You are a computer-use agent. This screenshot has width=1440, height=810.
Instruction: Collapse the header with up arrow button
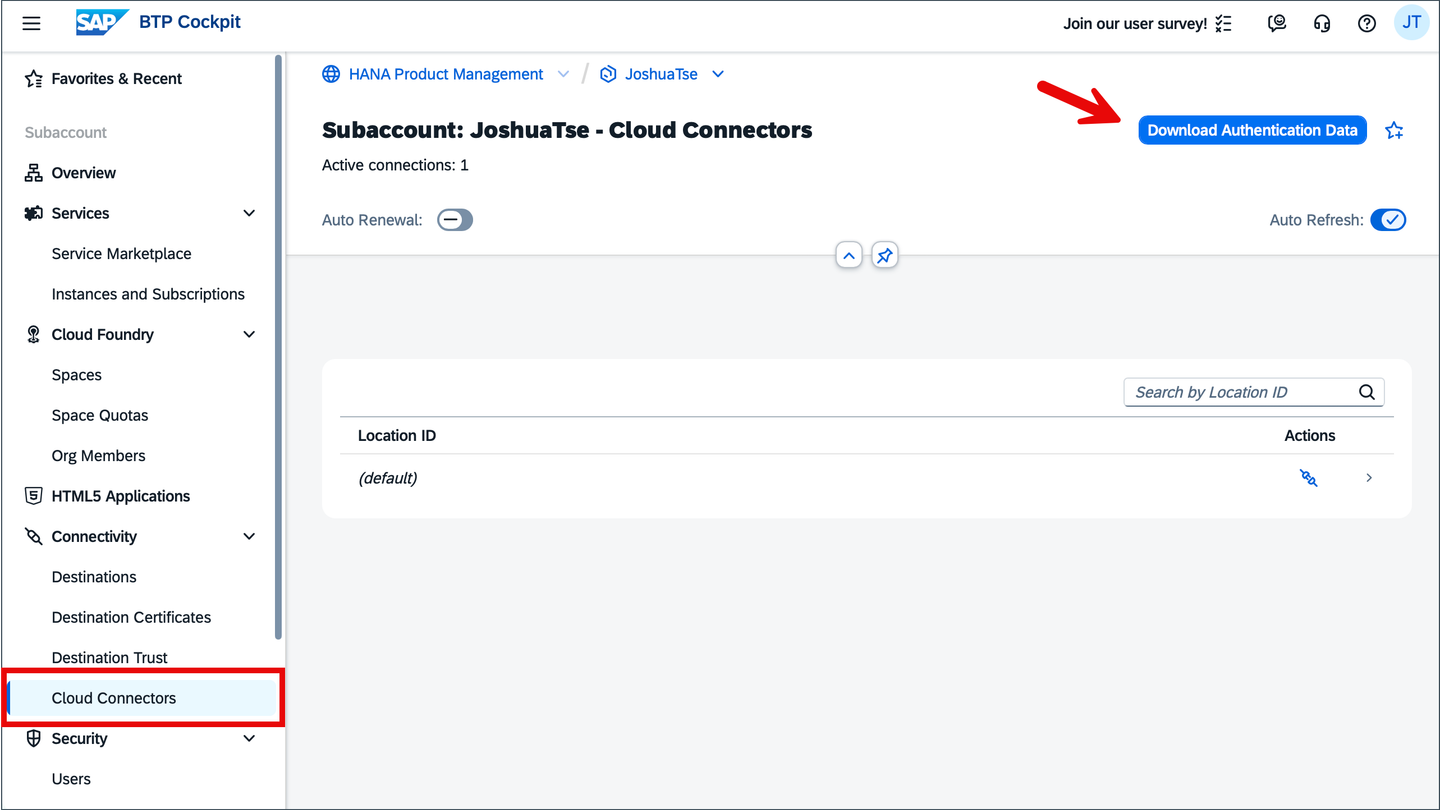click(x=849, y=256)
